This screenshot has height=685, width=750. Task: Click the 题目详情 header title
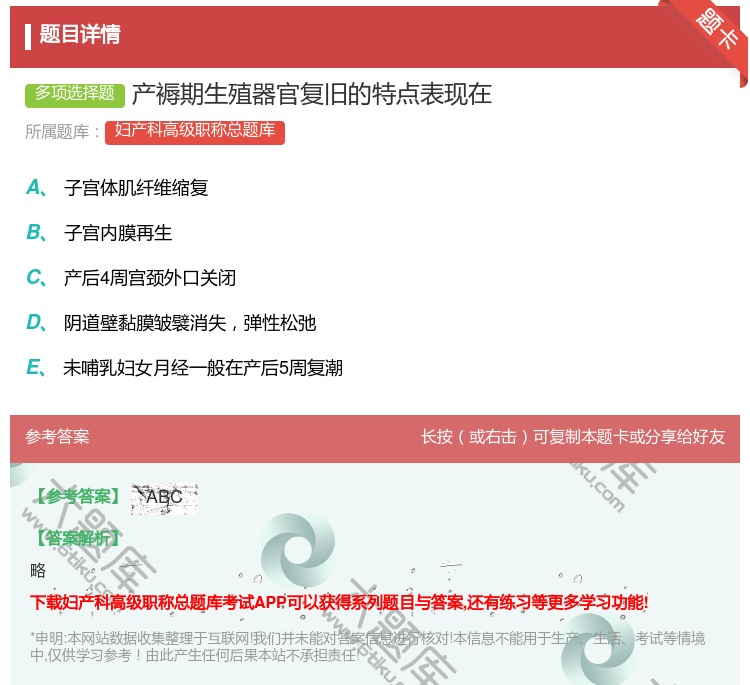80,34
